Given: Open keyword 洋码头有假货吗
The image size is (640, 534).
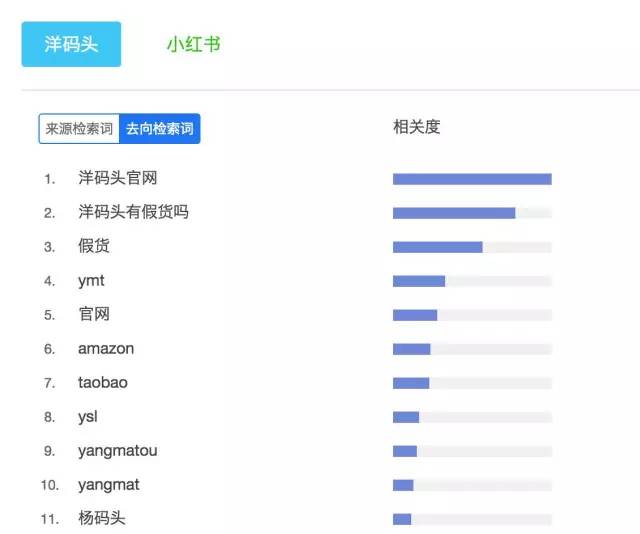Looking at the screenshot, I should [x=133, y=212].
